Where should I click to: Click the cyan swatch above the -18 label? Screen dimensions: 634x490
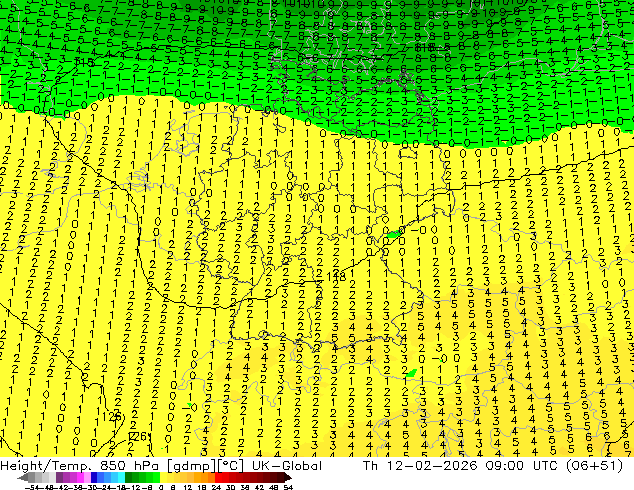[x=121, y=478]
